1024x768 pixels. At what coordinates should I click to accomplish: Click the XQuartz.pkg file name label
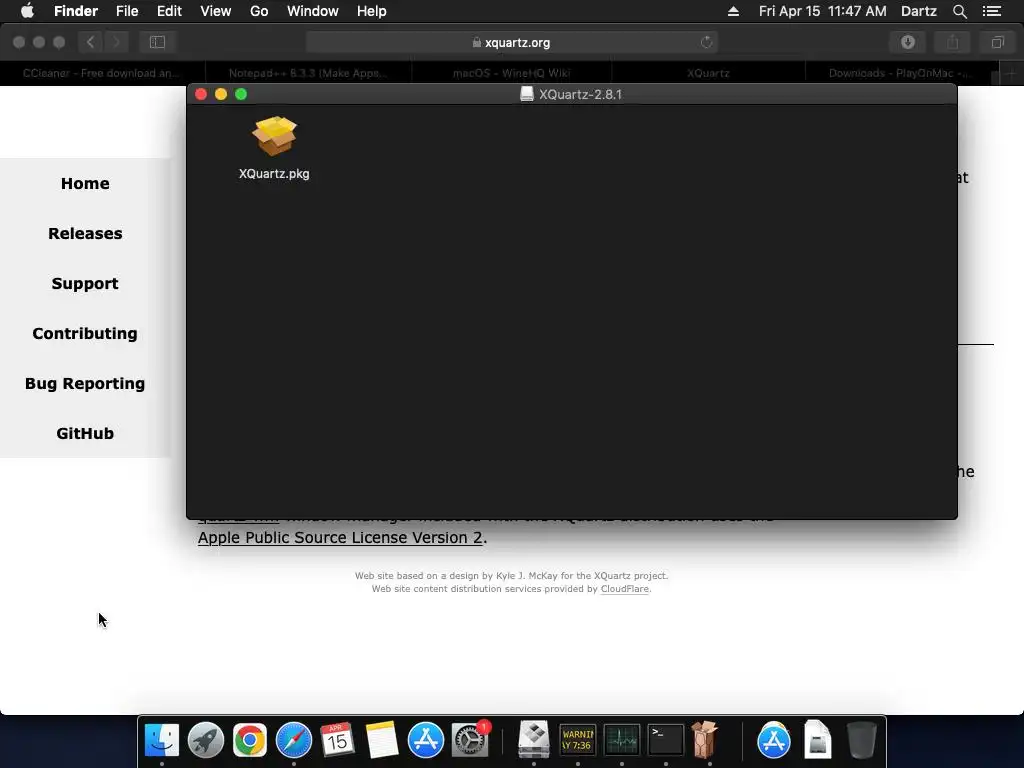pos(274,174)
